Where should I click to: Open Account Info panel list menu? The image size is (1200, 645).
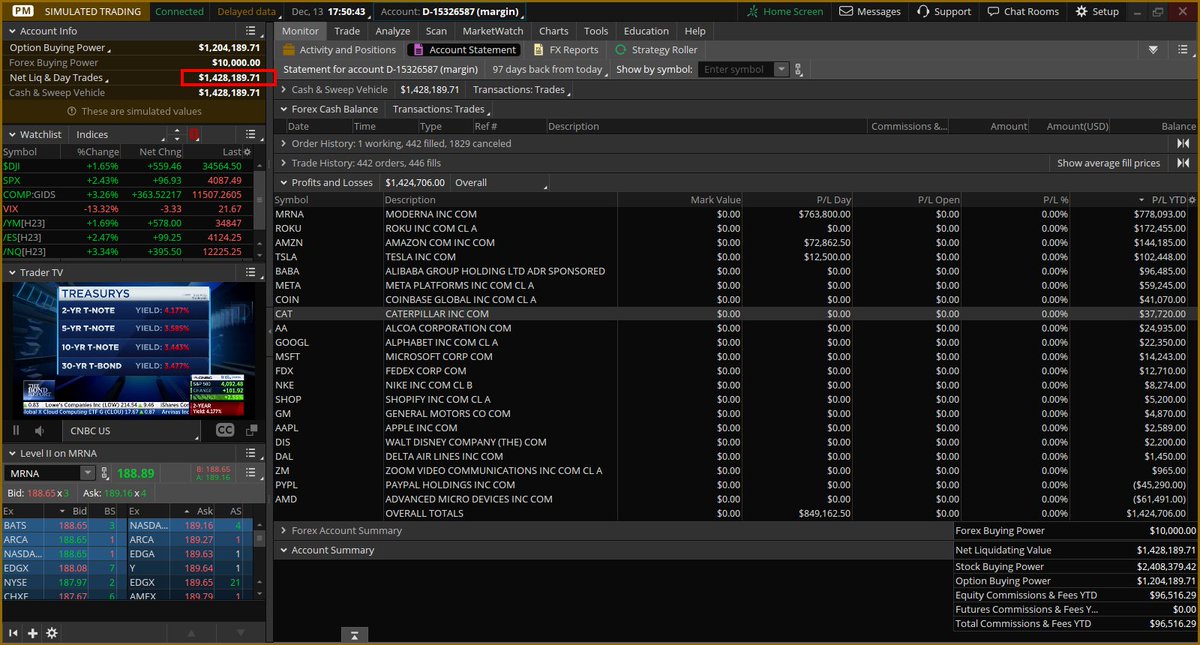coord(249,31)
